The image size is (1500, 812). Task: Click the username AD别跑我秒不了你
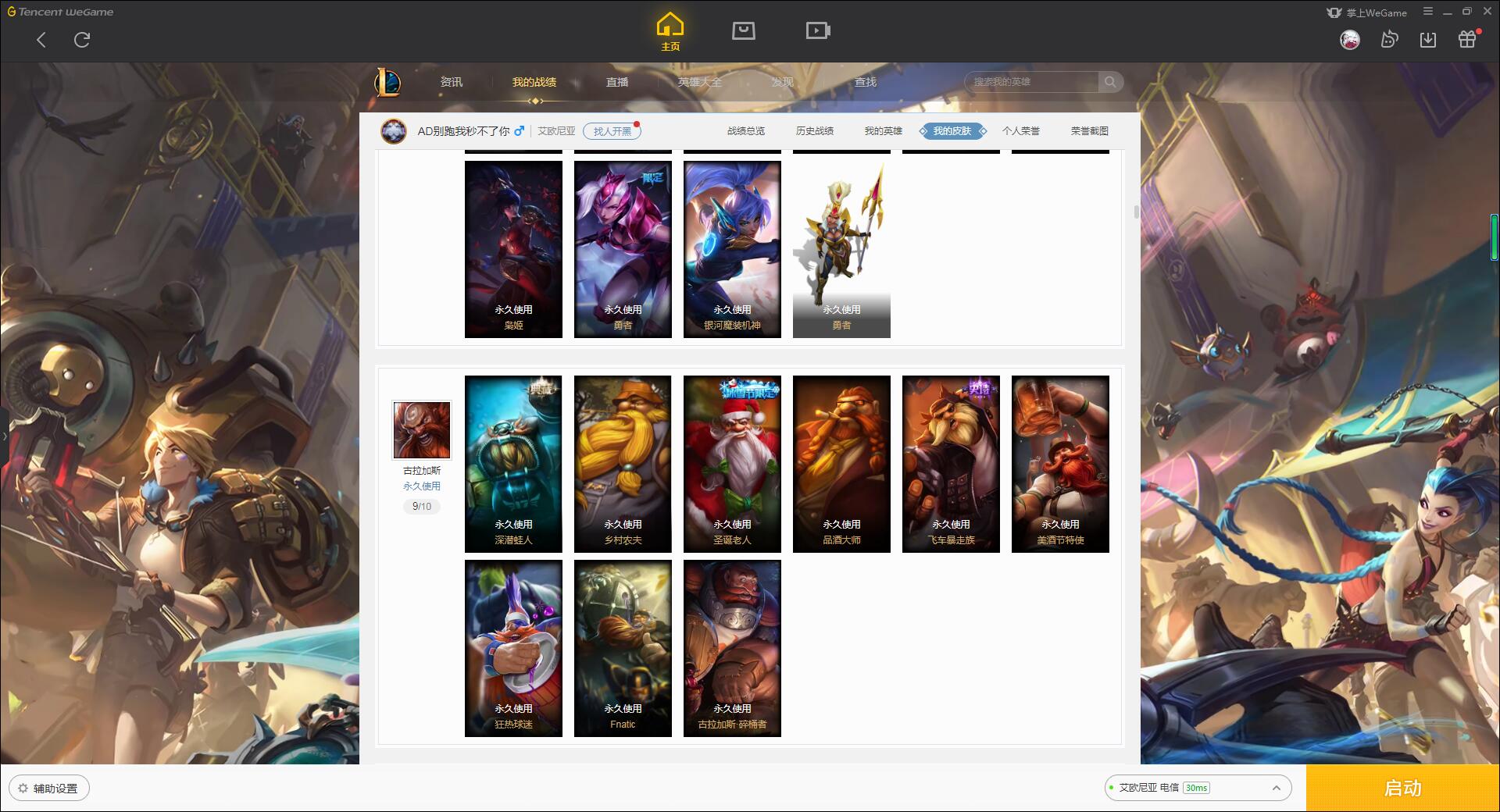click(x=463, y=131)
